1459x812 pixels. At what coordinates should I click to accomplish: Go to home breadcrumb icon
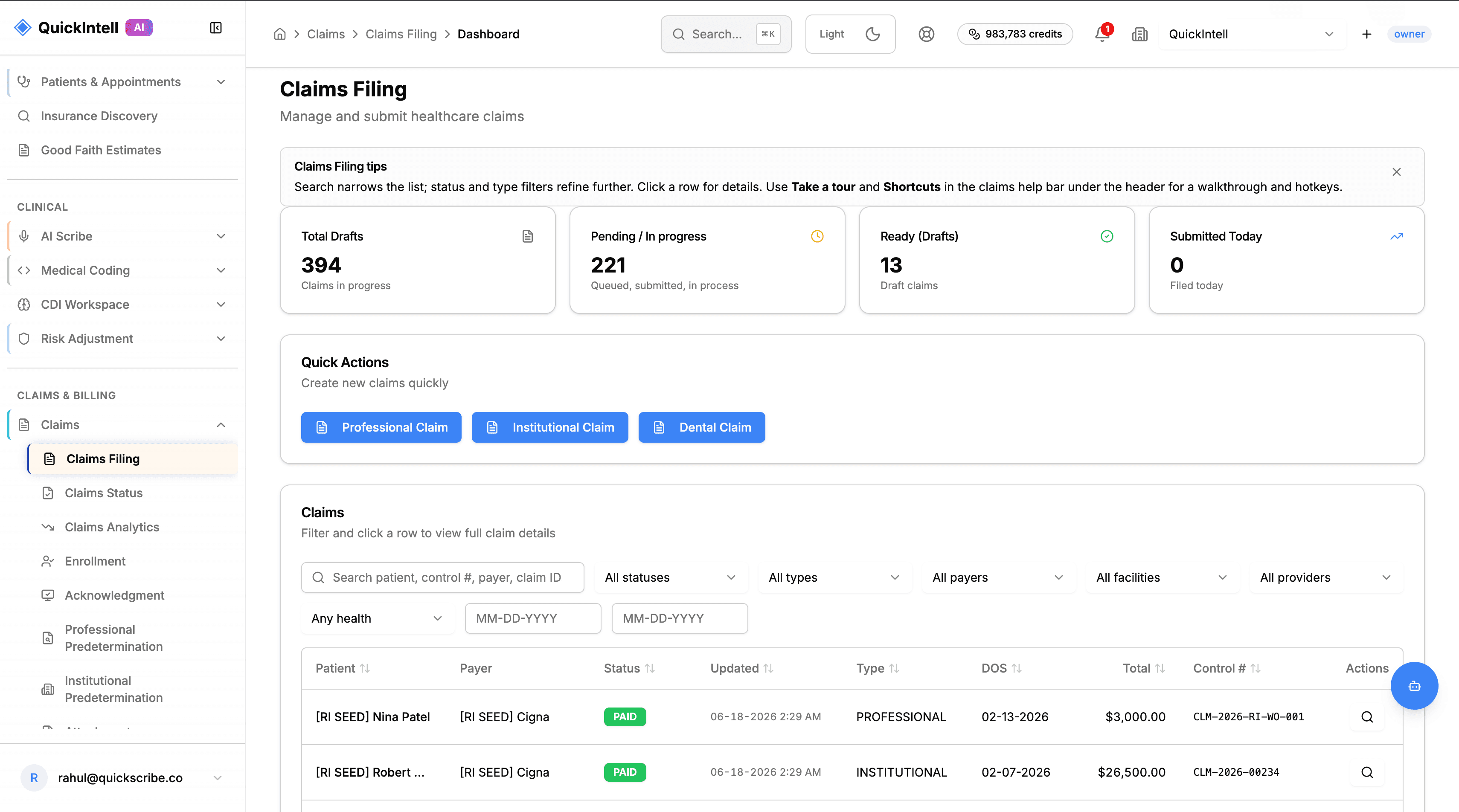tap(280, 34)
